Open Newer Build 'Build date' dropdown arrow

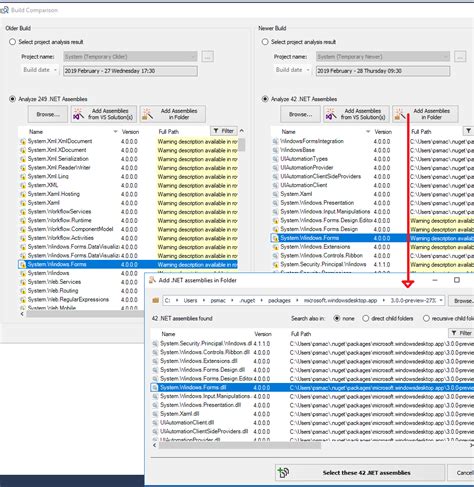(308, 70)
